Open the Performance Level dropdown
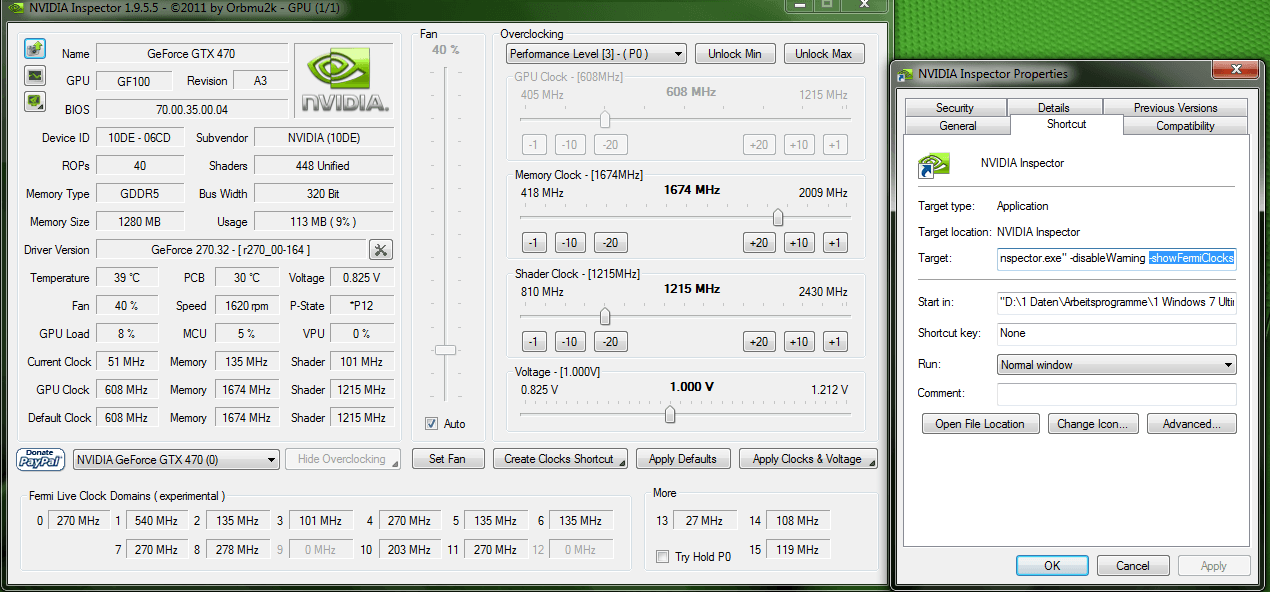The height and width of the screenshot is (592, 1270). [597, 54]
